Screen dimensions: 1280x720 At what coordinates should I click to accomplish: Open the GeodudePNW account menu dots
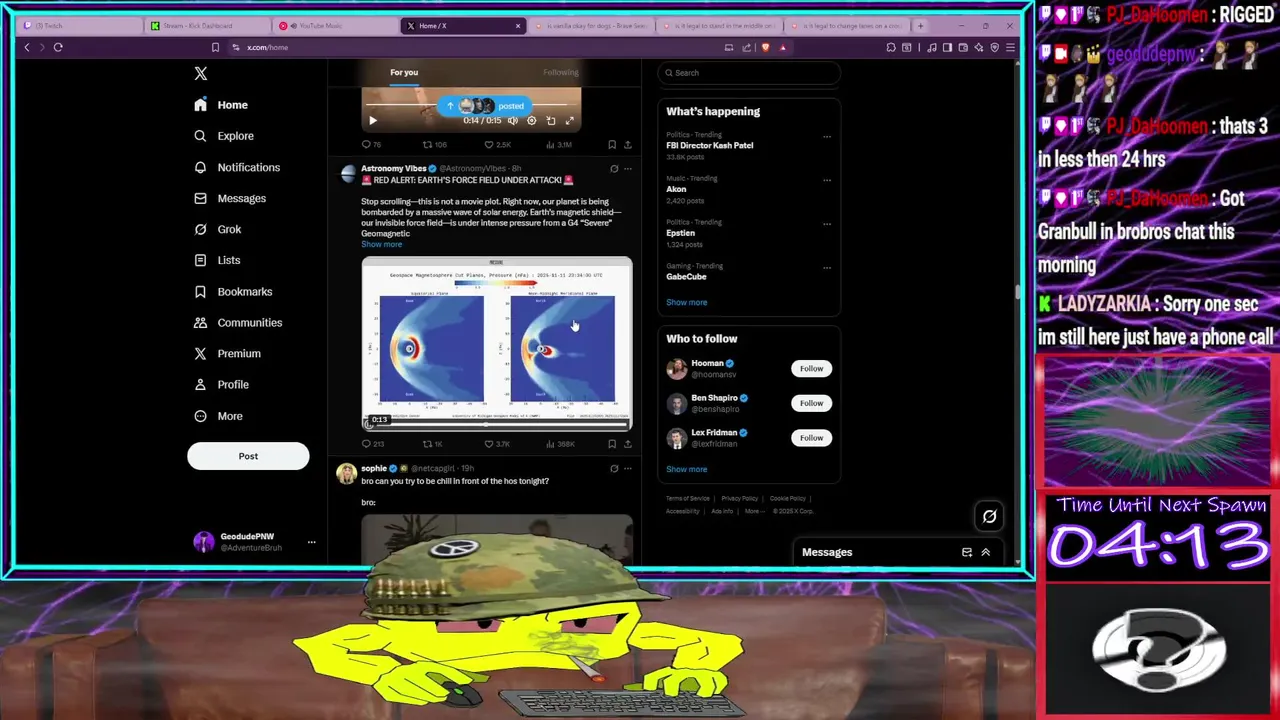coord(311,542)
